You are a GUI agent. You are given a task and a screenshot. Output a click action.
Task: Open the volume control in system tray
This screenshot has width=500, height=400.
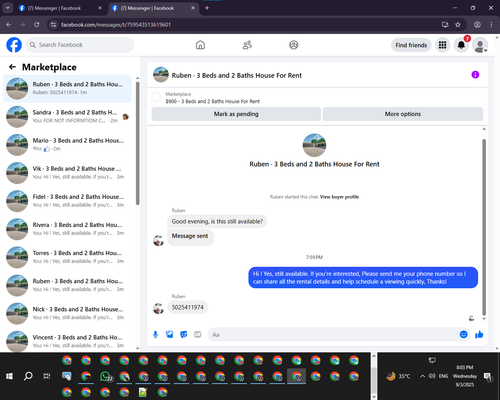coord(432,376)
